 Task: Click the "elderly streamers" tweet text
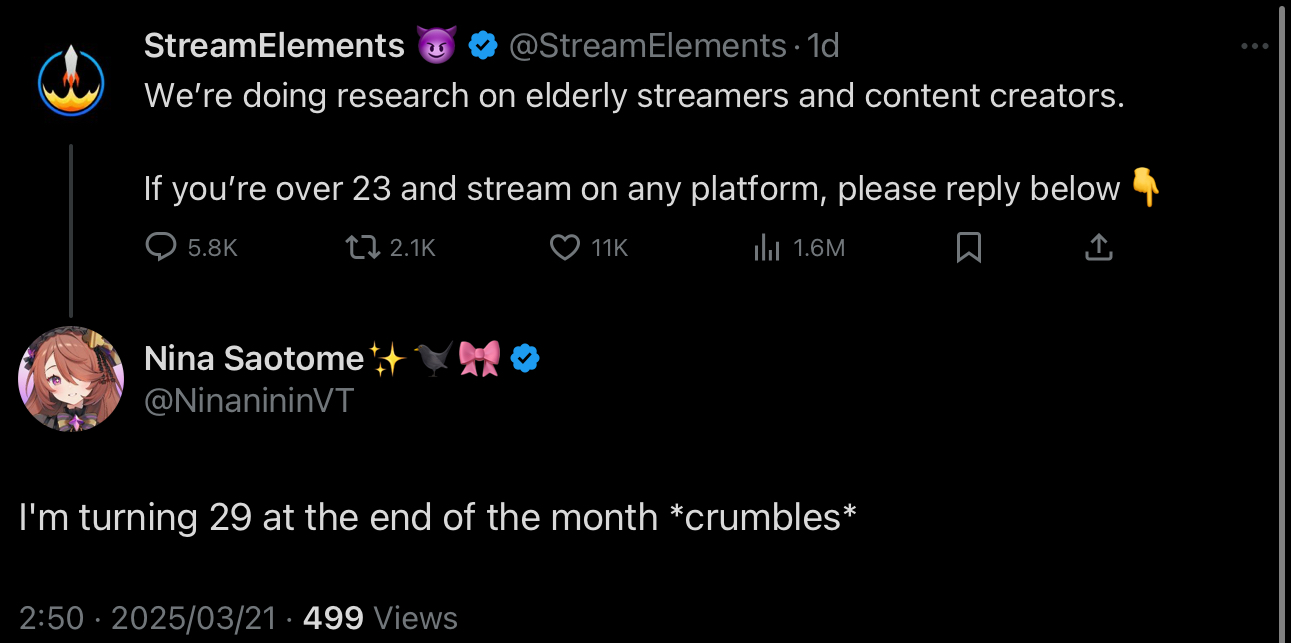click(634, 96)
